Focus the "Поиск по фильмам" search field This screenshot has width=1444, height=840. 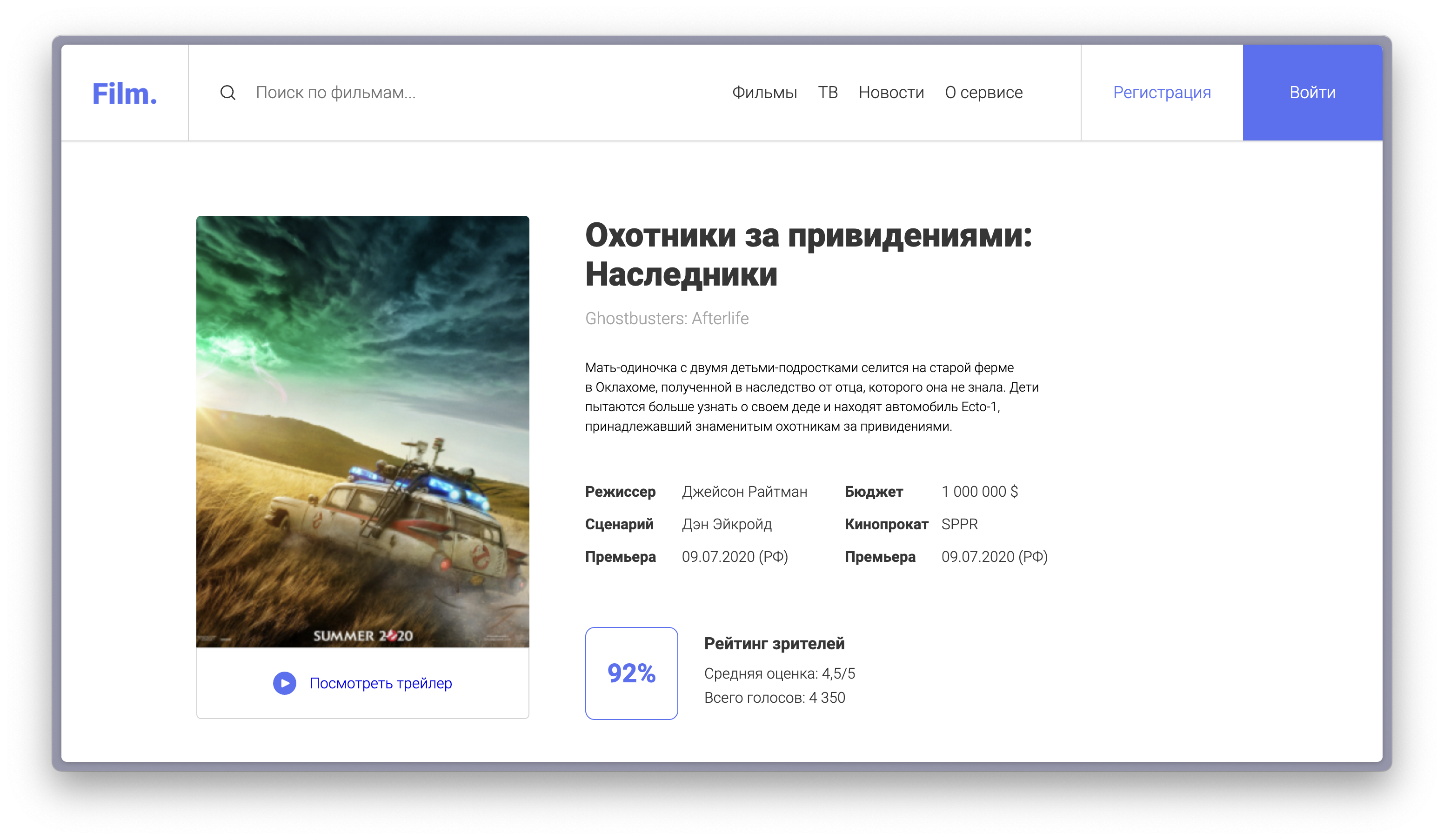tap(336, 92)
